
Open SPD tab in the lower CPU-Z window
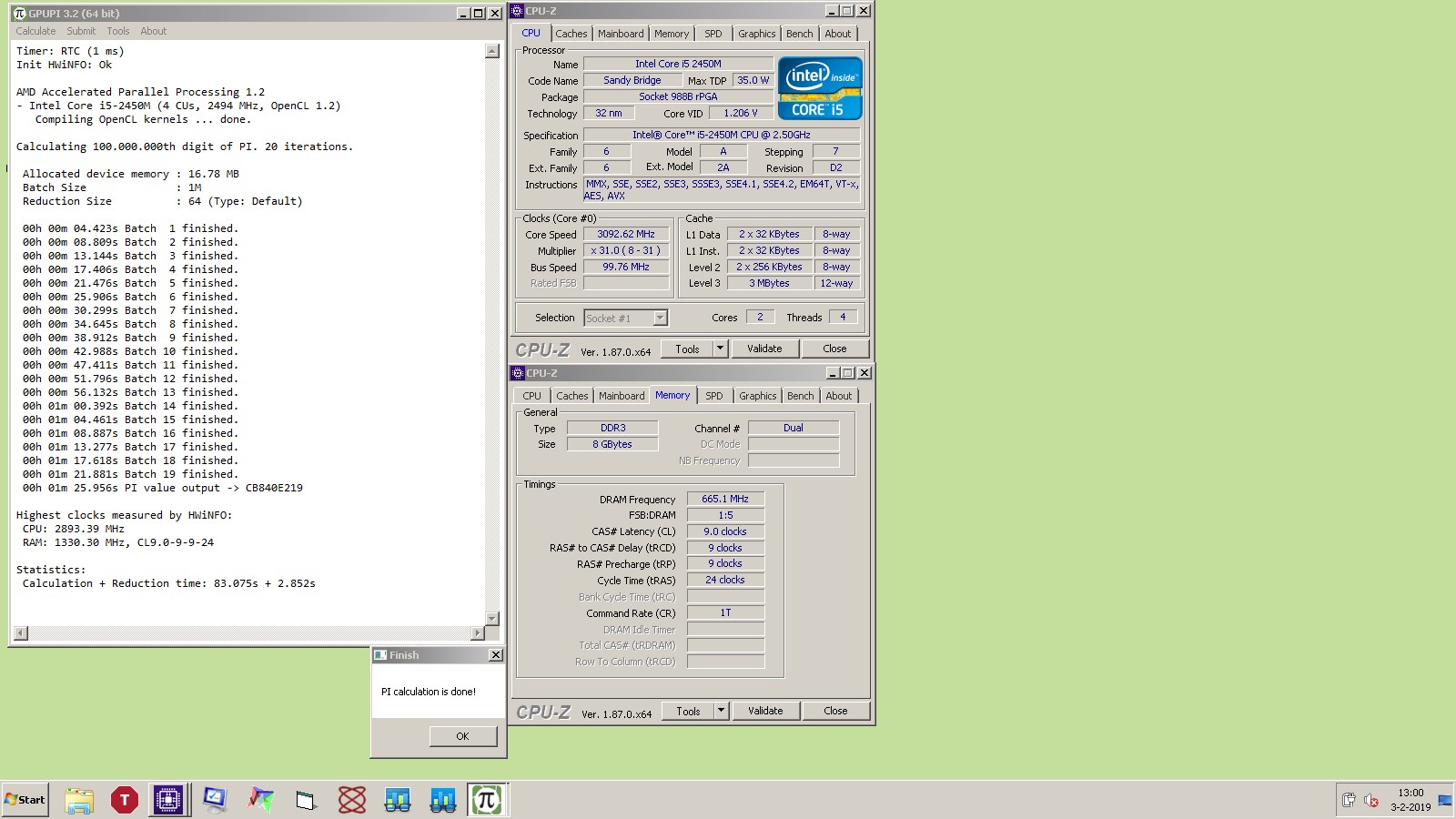click(x=714, y=396)
